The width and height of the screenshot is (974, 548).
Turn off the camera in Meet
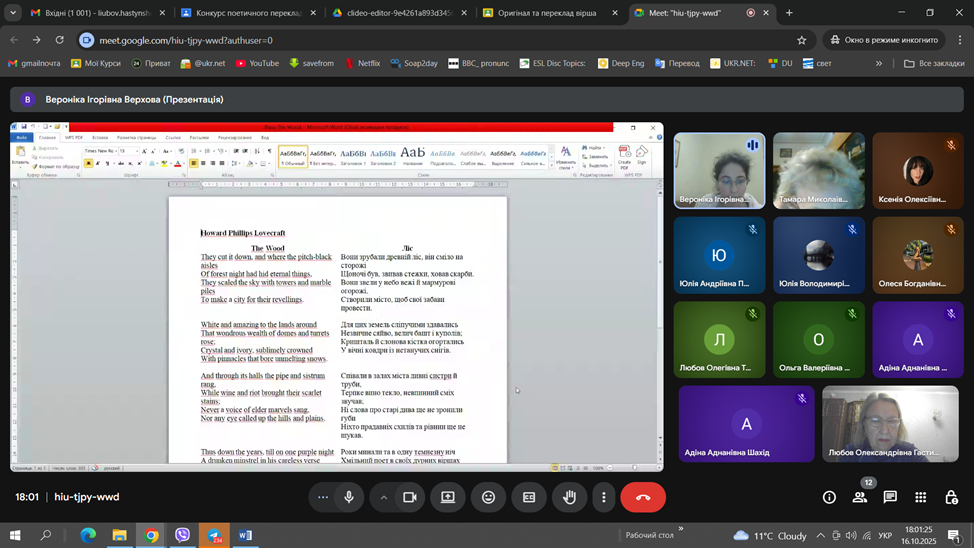tap(409, 497)
